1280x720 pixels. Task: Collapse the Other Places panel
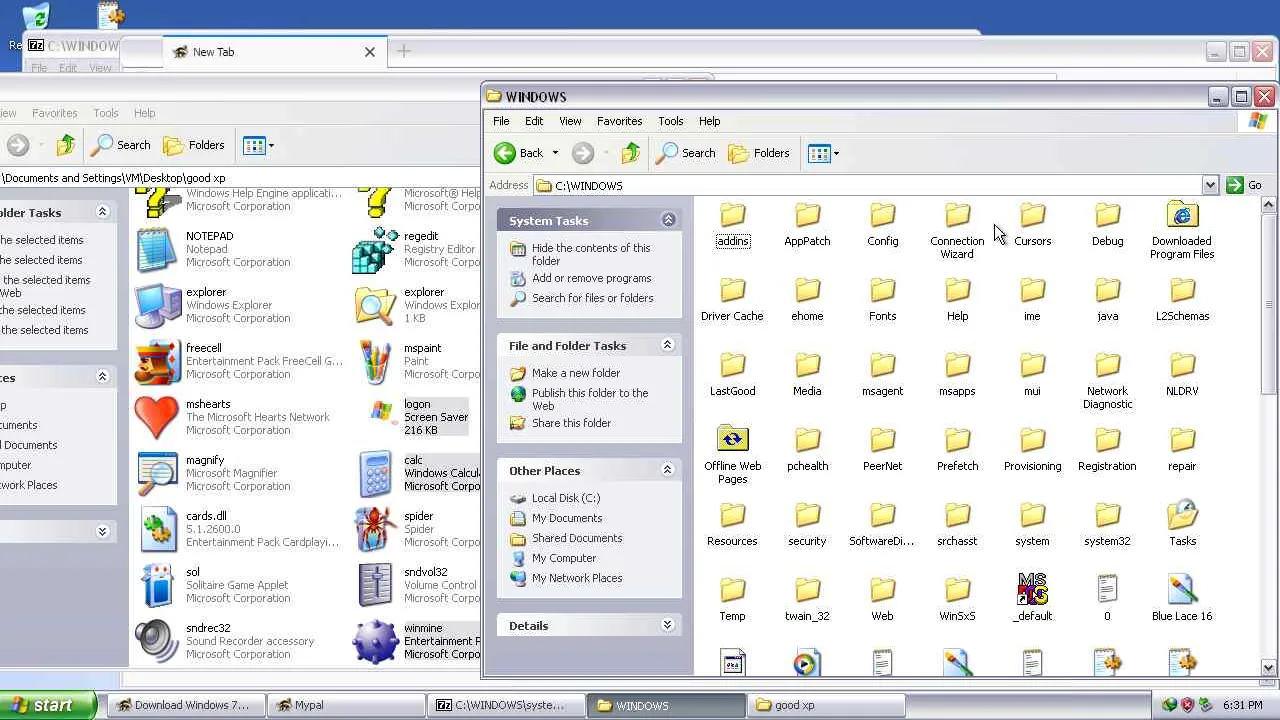(668, 470)
